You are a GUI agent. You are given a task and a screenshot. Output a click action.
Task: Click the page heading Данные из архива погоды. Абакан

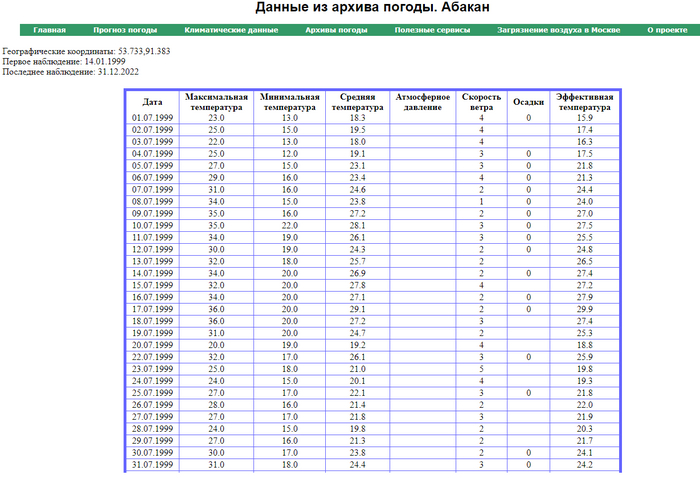pyautogui.click(x=372, y=7)
